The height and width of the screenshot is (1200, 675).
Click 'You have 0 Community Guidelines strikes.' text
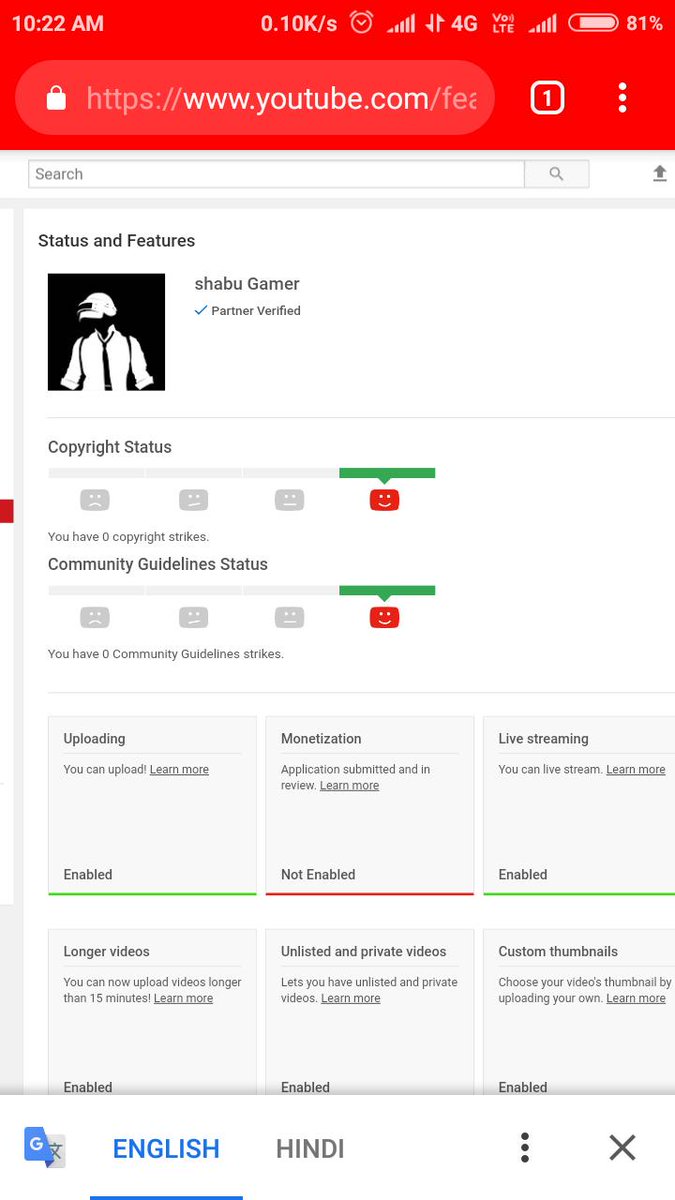[166, 654]
